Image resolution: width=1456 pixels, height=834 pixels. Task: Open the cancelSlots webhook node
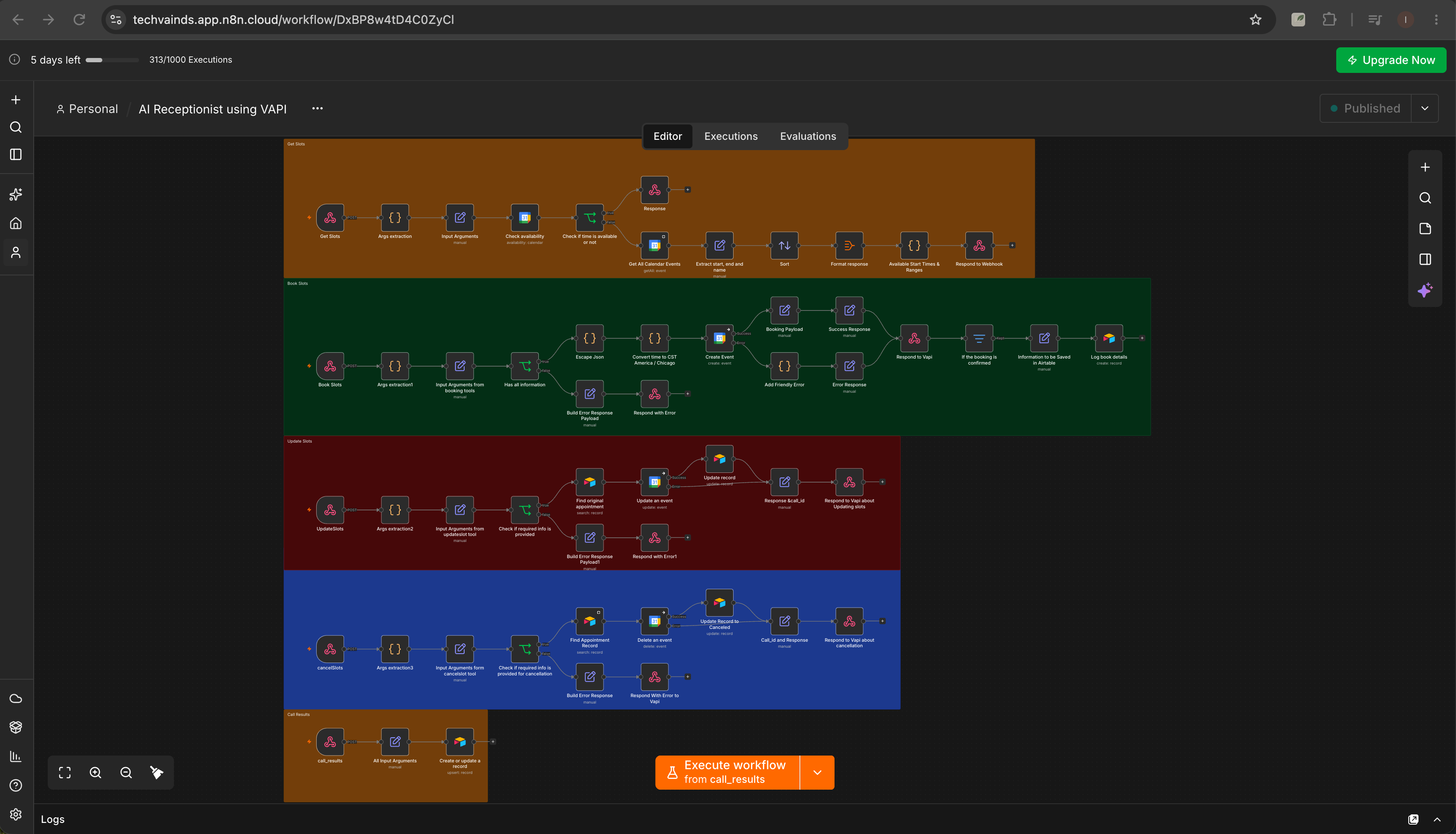pos(330,649)
